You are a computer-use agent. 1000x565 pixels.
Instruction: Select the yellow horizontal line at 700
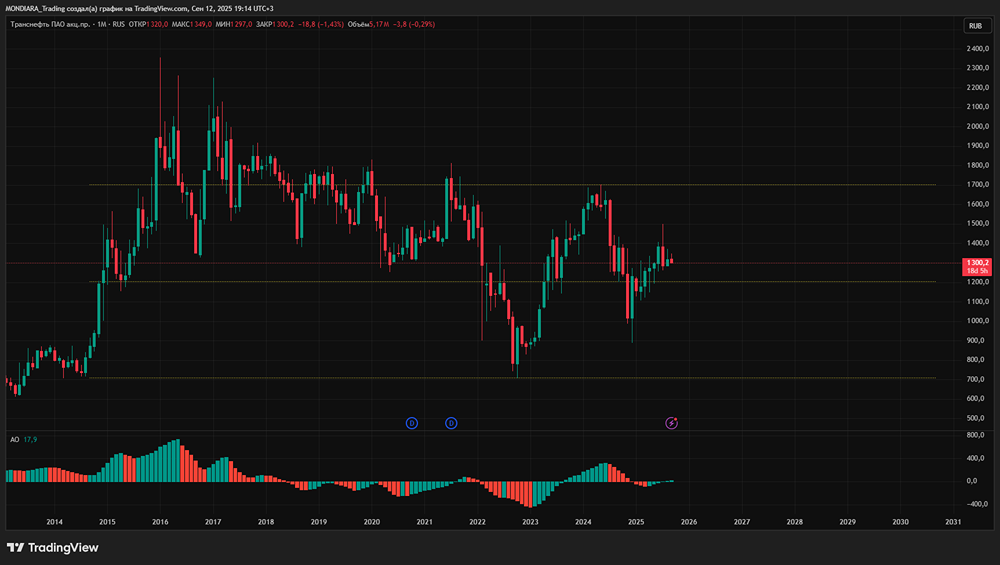point(513,378)
